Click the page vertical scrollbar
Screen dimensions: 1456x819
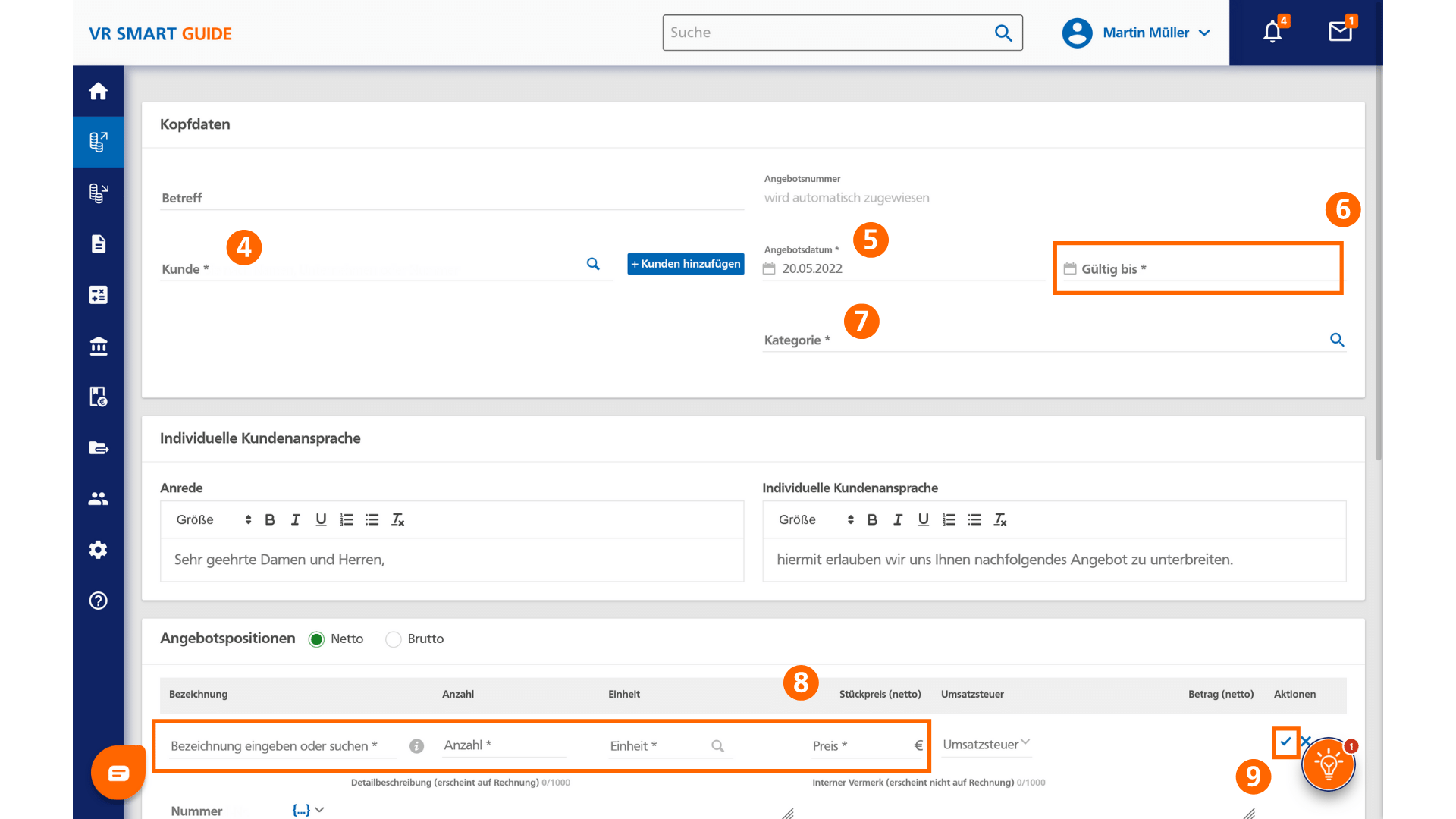[1379, 262]
